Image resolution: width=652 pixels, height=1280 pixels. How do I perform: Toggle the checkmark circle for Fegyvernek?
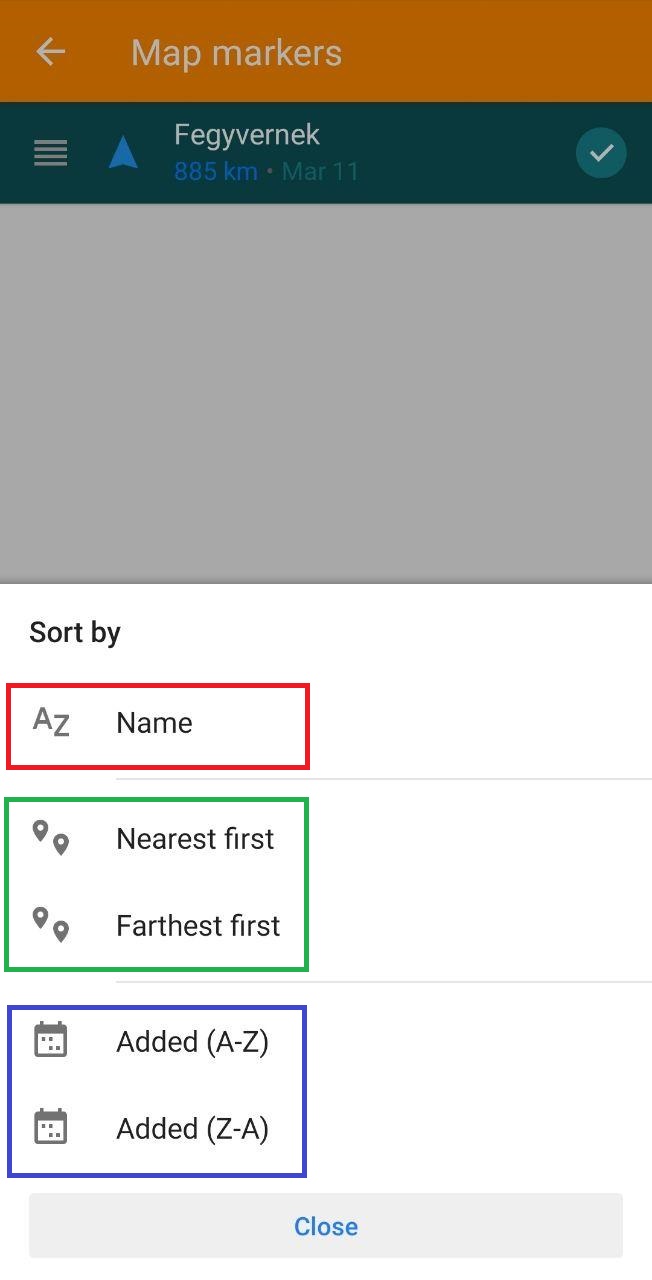click(601, 153)
